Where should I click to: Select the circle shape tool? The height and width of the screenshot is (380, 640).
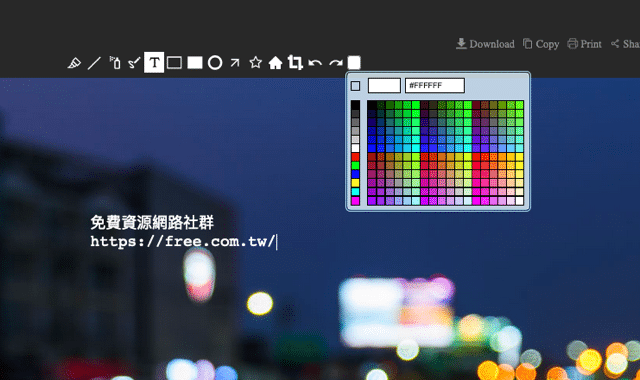click(x=215, y=63)
